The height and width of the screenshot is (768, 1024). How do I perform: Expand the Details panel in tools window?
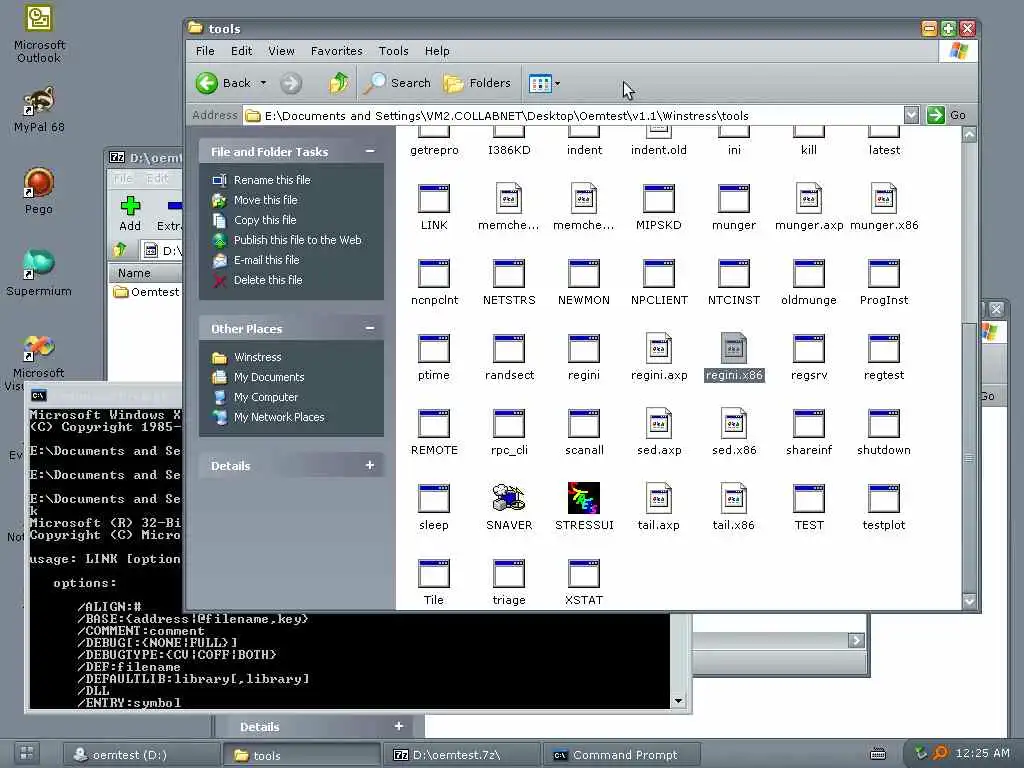pyautogui.click(x=370, y=465)
